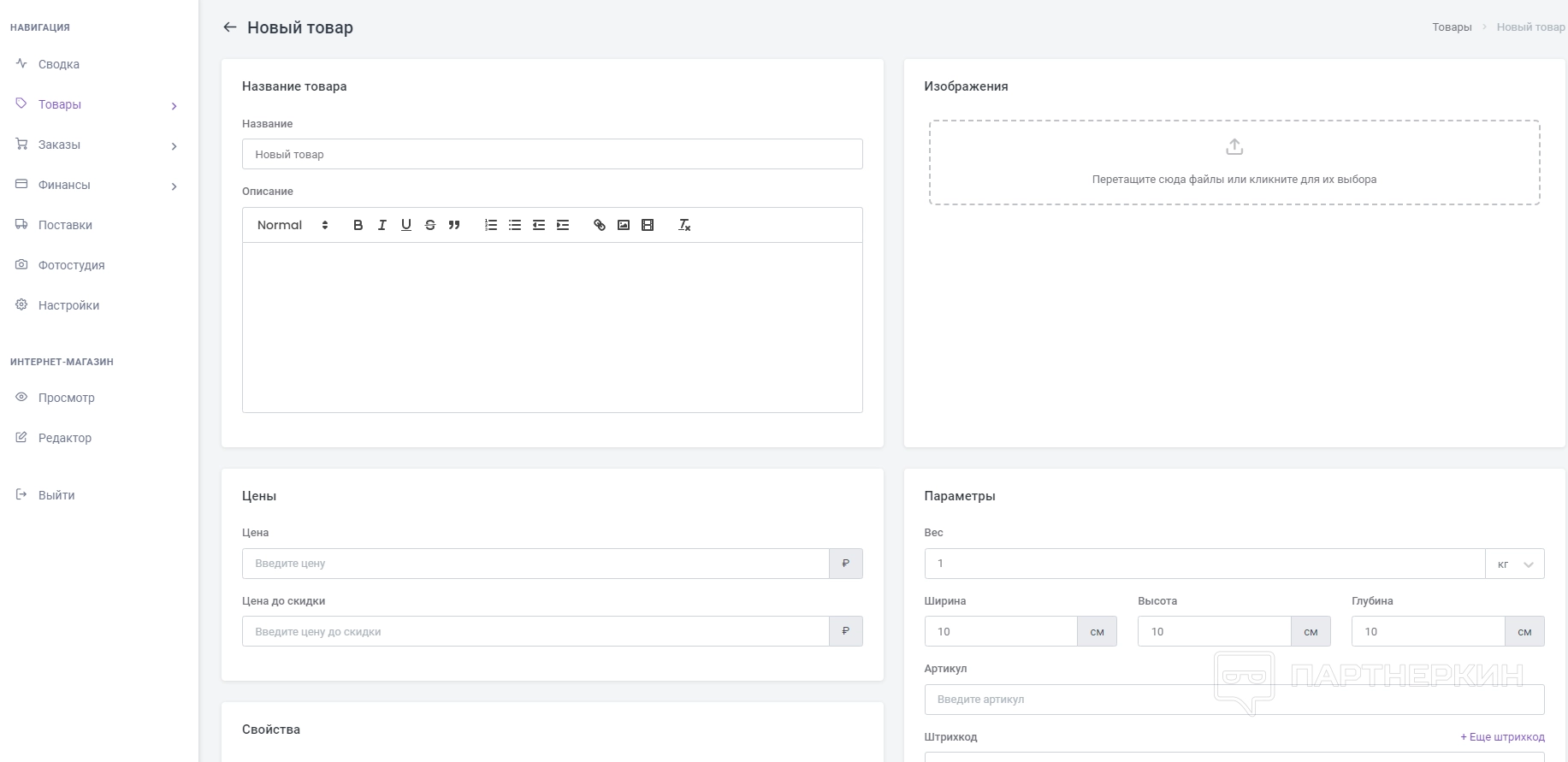Expand the Финансы submenu chevron
The image size is (1568, 762).
tap(174, 186)
